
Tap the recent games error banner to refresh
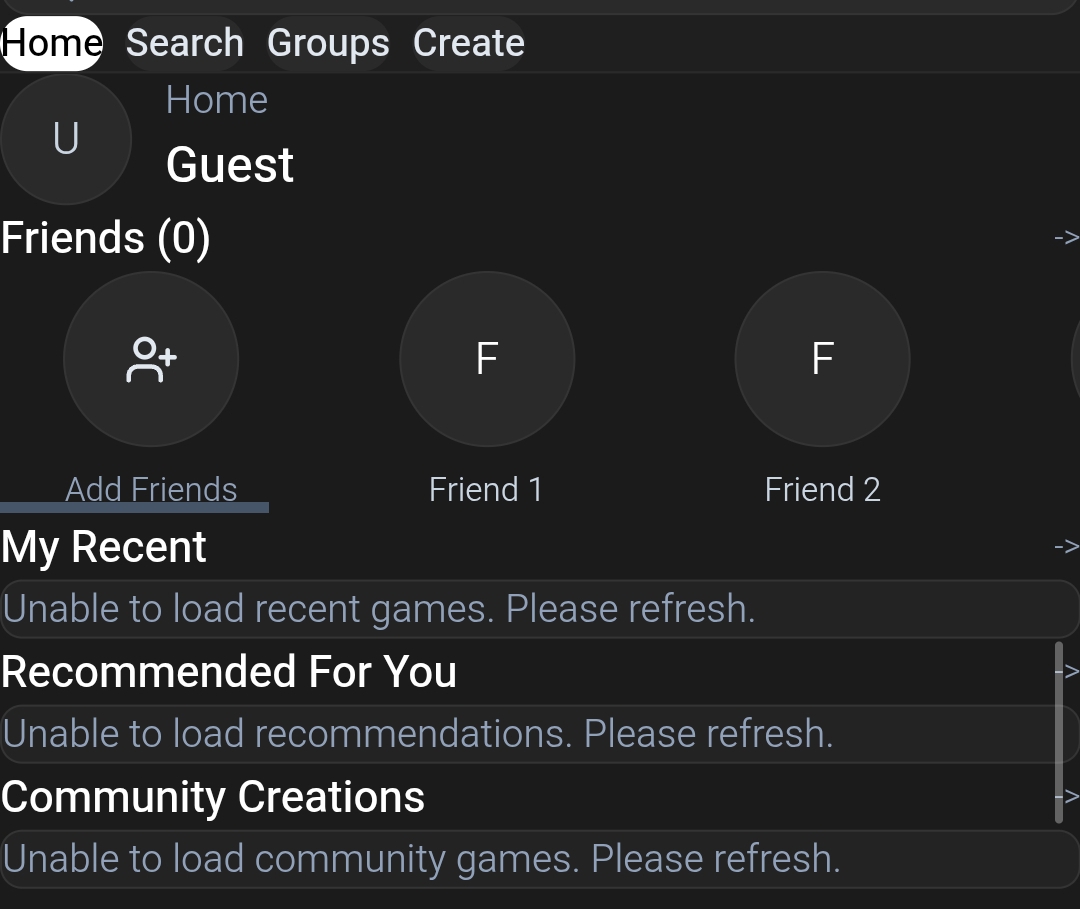pos(540,608)
